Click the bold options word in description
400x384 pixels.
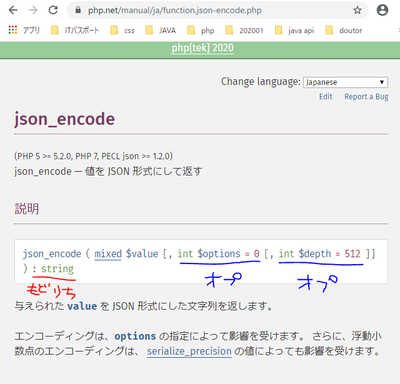135,336
